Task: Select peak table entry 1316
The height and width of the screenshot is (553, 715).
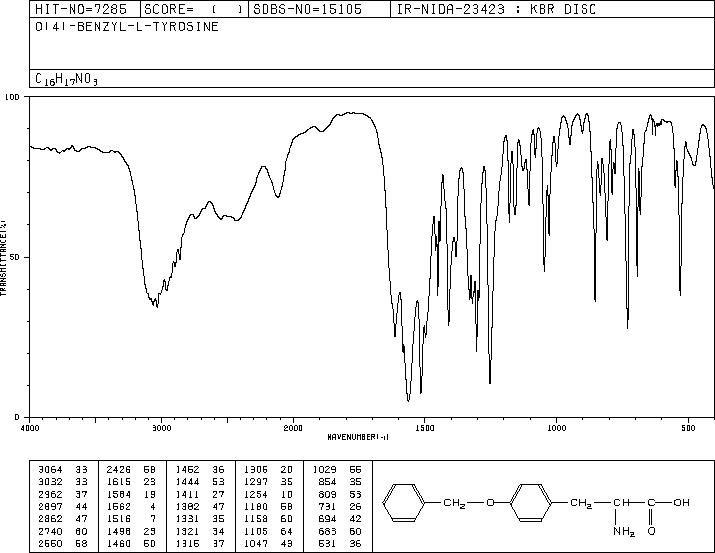Action: 187,543
